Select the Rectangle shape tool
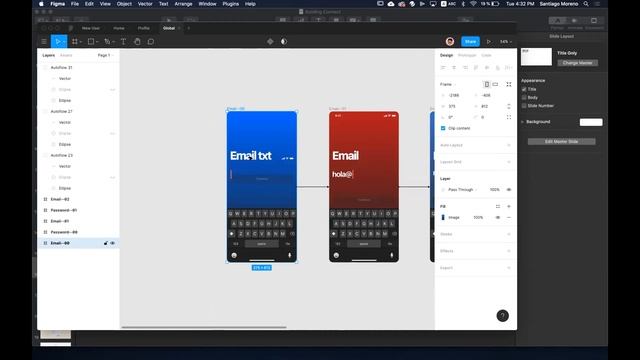Image resolution: width=640 pixels, height=360 pixels. click(91, 42)
